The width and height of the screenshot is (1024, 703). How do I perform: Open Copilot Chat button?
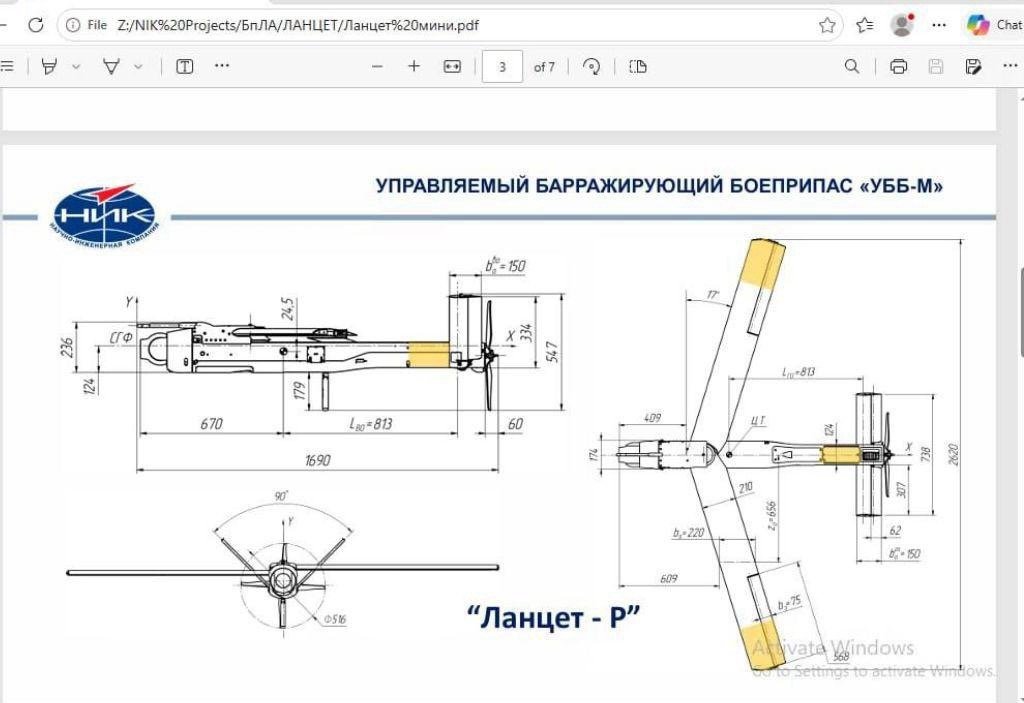point(994,25)
